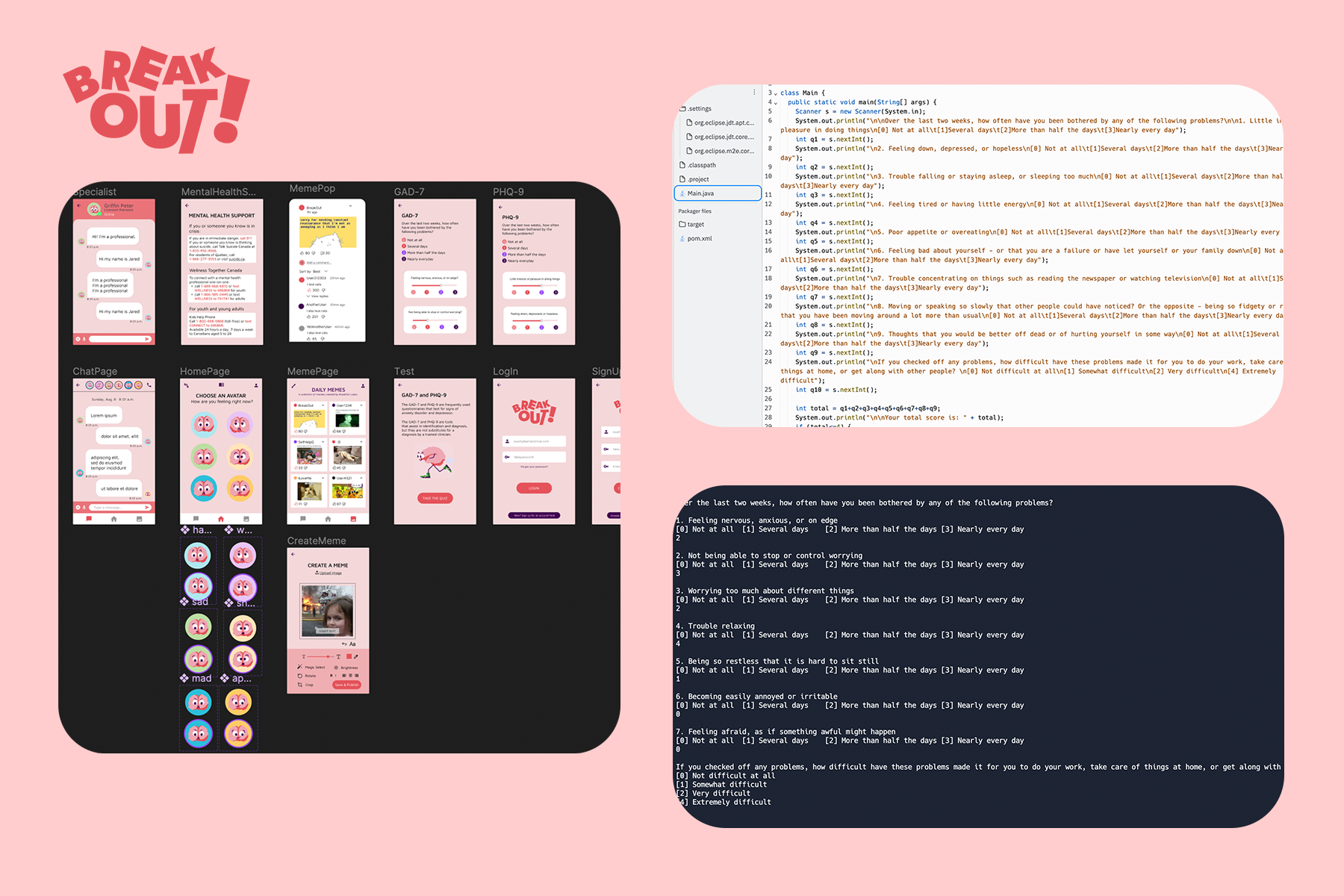Select the Crop tool in CreateMeme

pyautogui.click(x=300, y=685)
